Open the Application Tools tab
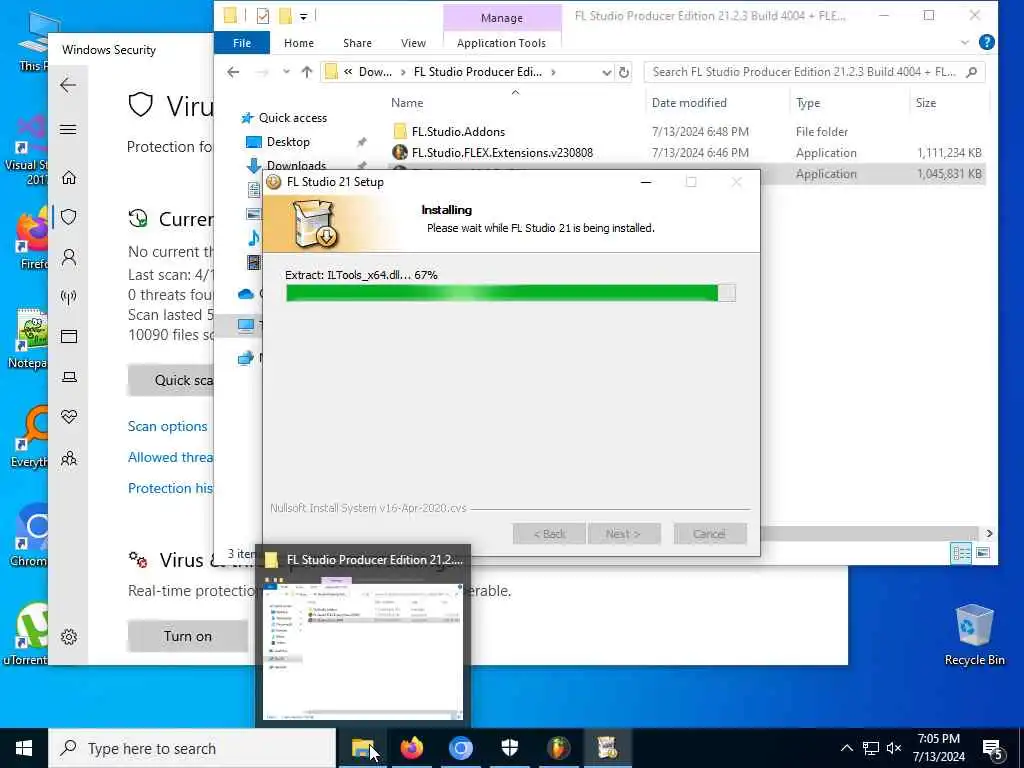The width and height of the screenshot is (1024, 768). pos(501,43)
